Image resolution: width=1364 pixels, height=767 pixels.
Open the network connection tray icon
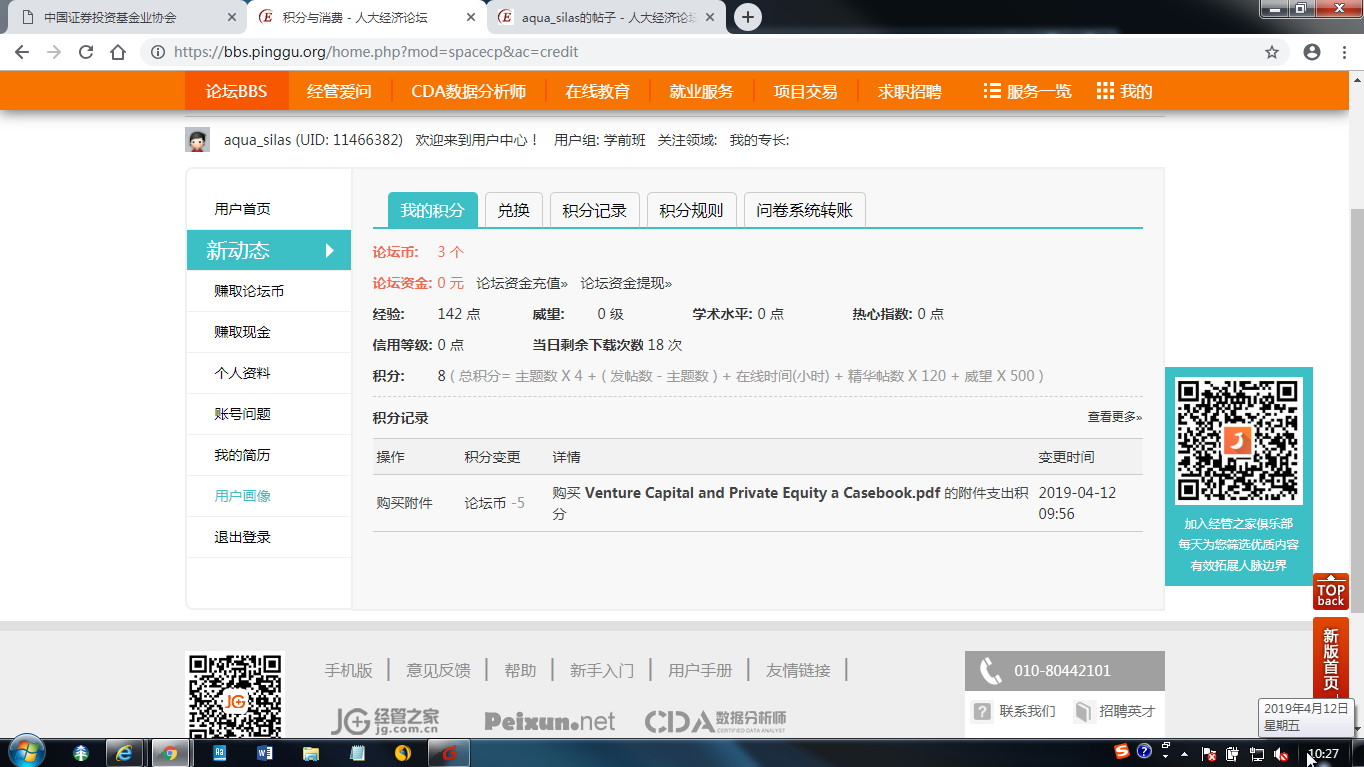click(1256, 753)
